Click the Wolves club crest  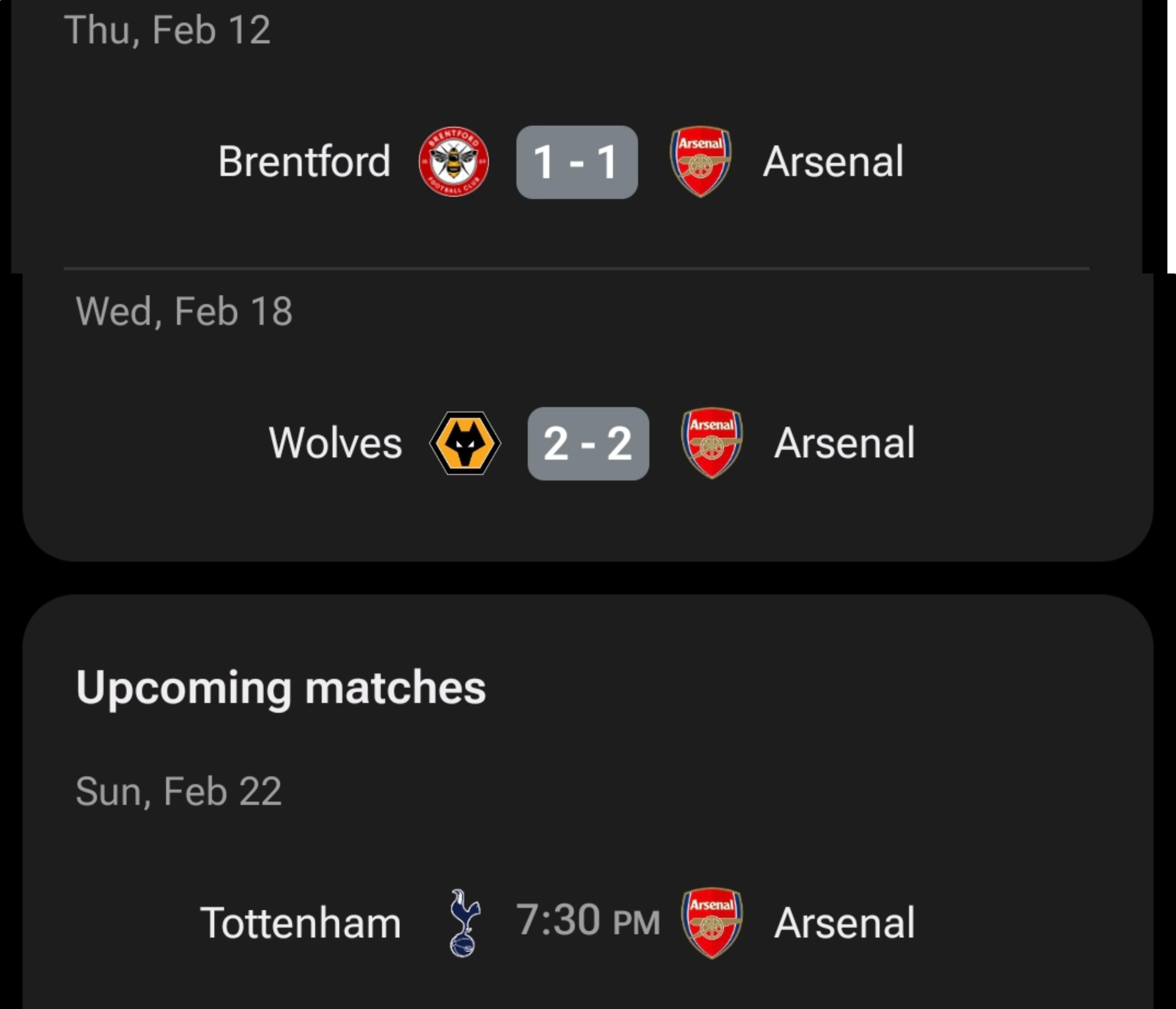(465, 443)
